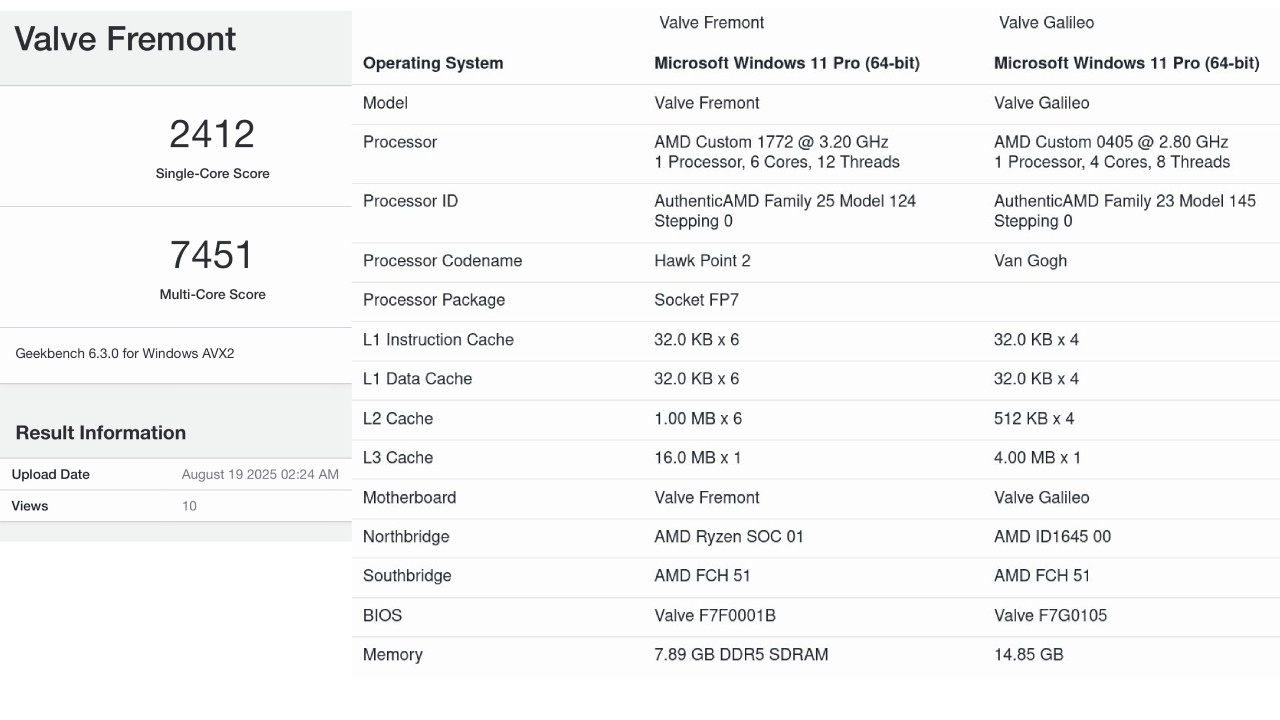The image size is (1280, 720).
Task: Click the Result Information heading
Action: tap(101, 433)
